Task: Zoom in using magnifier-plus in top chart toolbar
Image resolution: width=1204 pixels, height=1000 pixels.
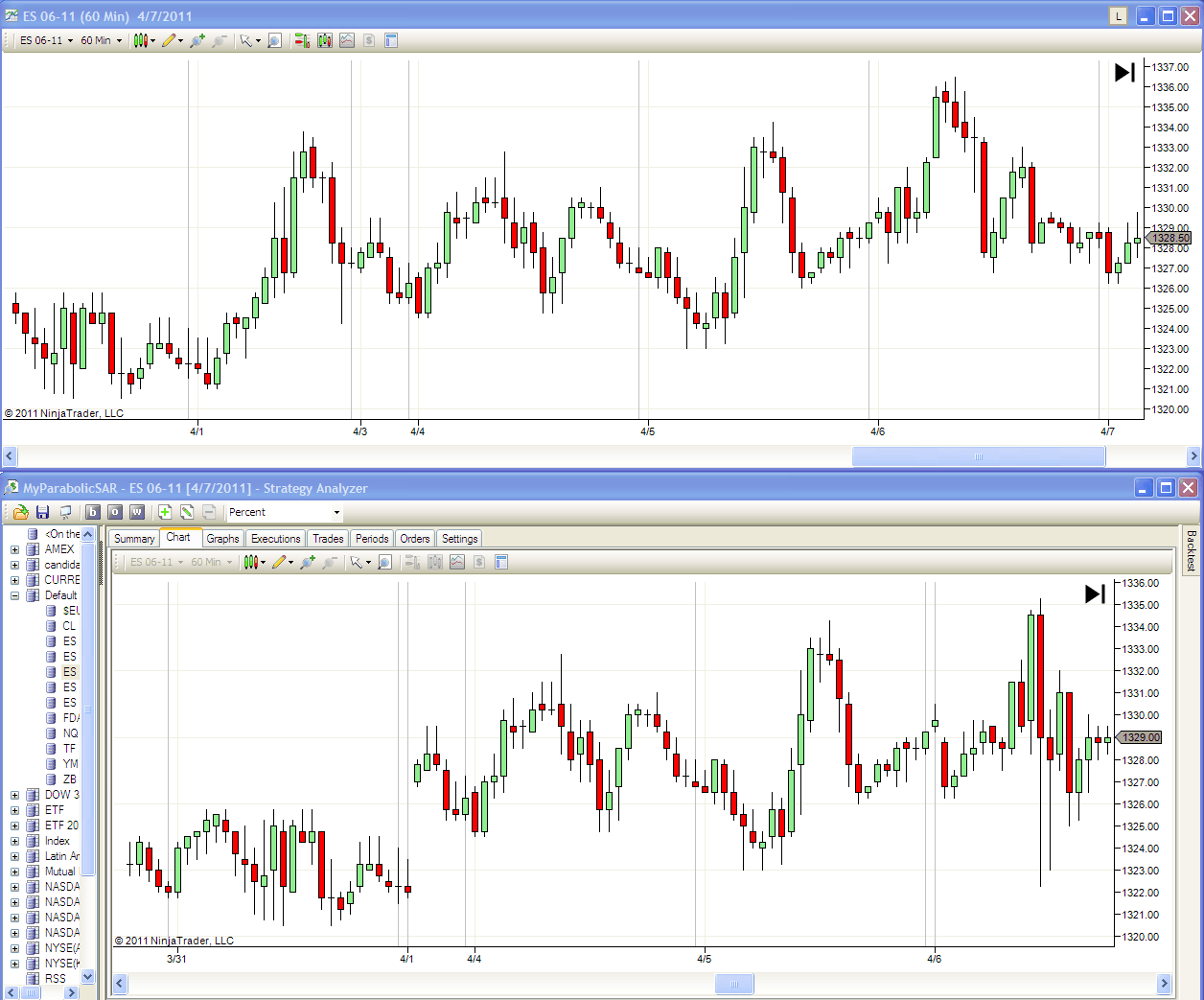Action: (x=197, y=40)
